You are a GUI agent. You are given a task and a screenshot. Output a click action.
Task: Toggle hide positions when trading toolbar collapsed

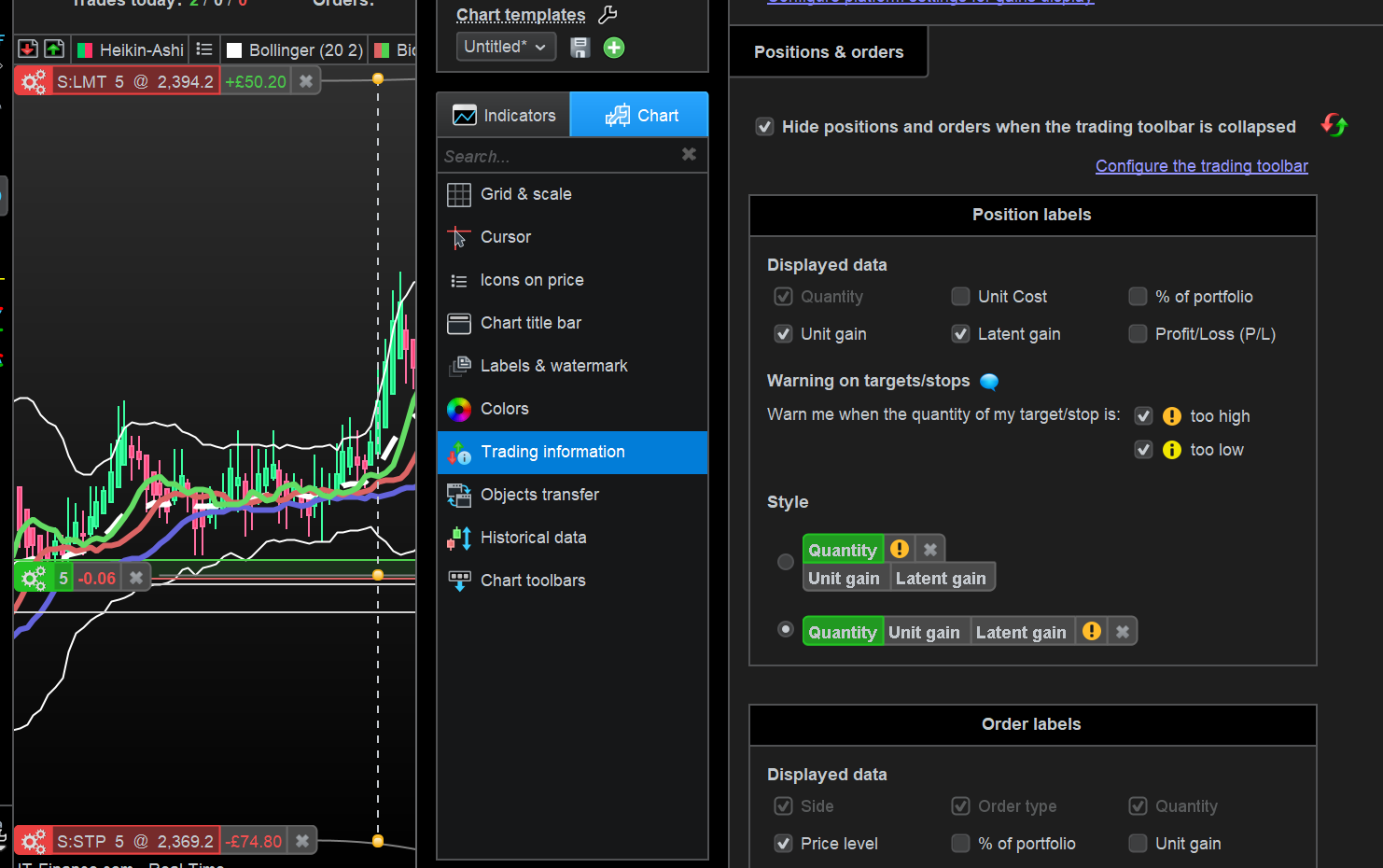pos(764,127)
